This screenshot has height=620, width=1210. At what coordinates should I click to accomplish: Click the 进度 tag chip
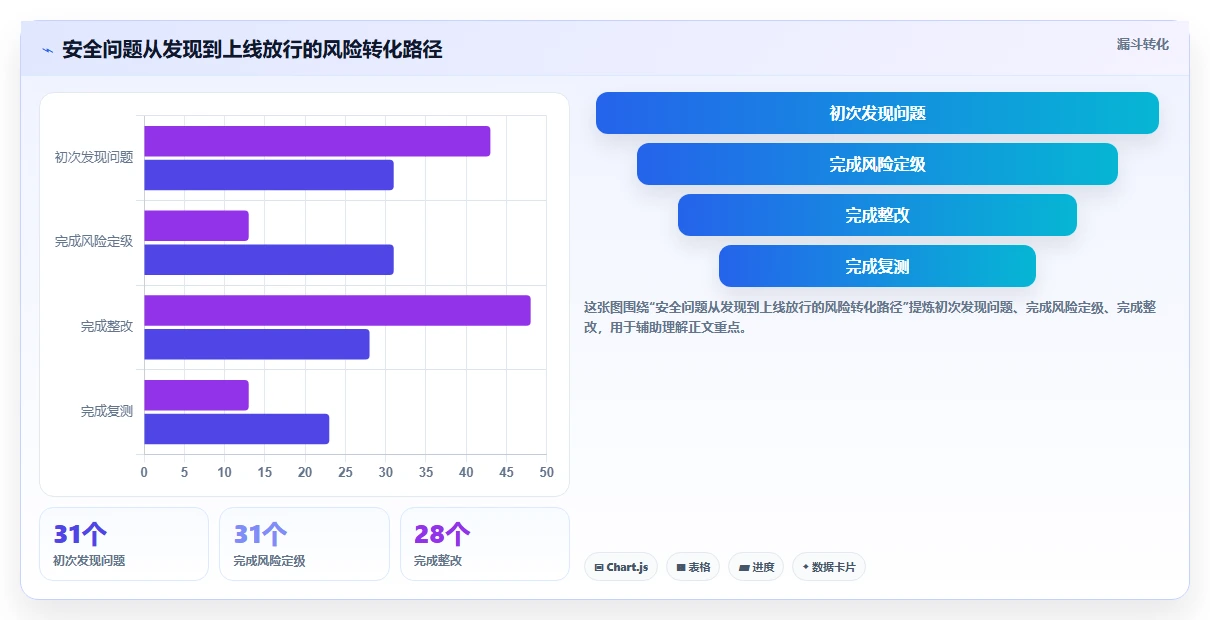click(x=756, y=567)
